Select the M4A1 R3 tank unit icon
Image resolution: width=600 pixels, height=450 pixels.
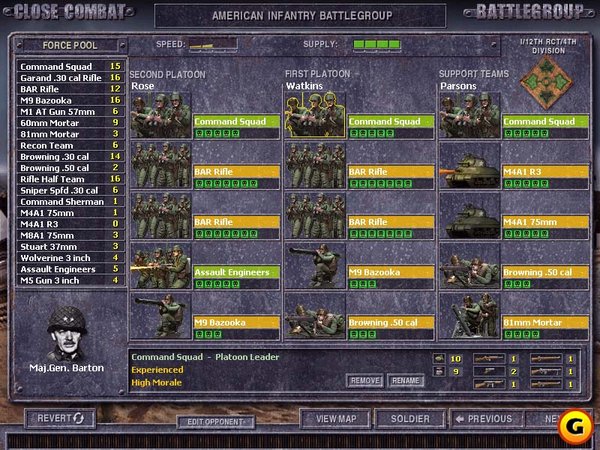click(470, 165)
